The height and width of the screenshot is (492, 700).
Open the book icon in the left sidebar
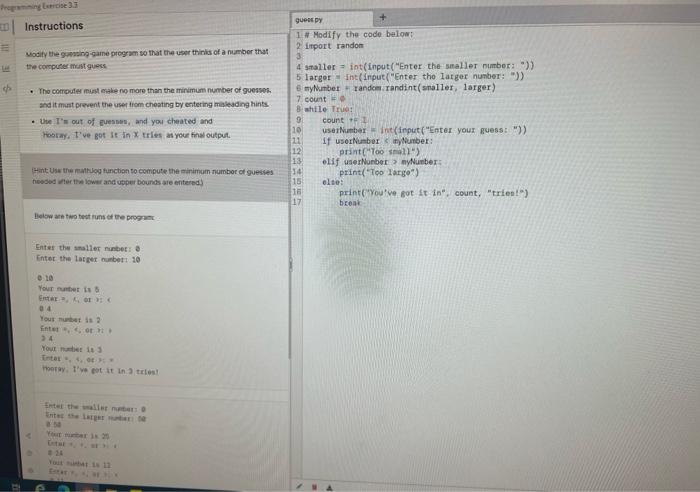pos(4,27)
